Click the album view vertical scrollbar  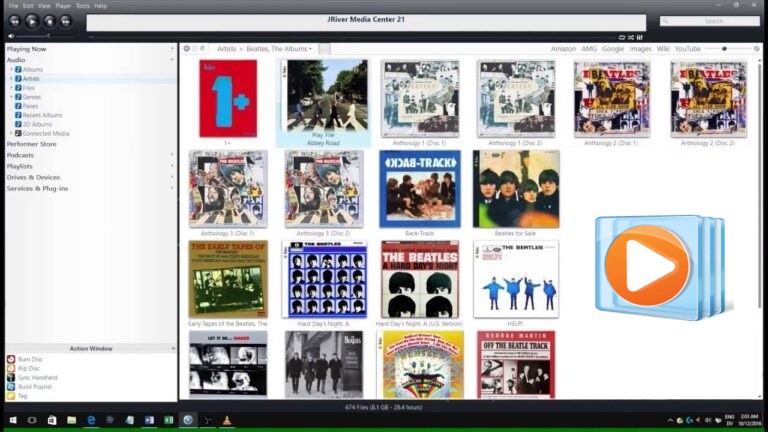760,186
